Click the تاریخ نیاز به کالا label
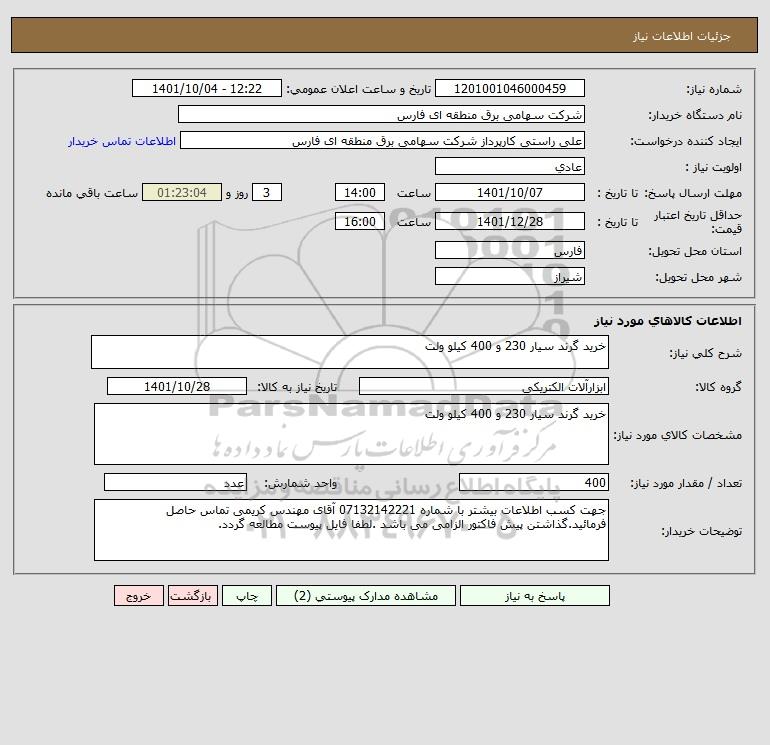 (298, 387)
